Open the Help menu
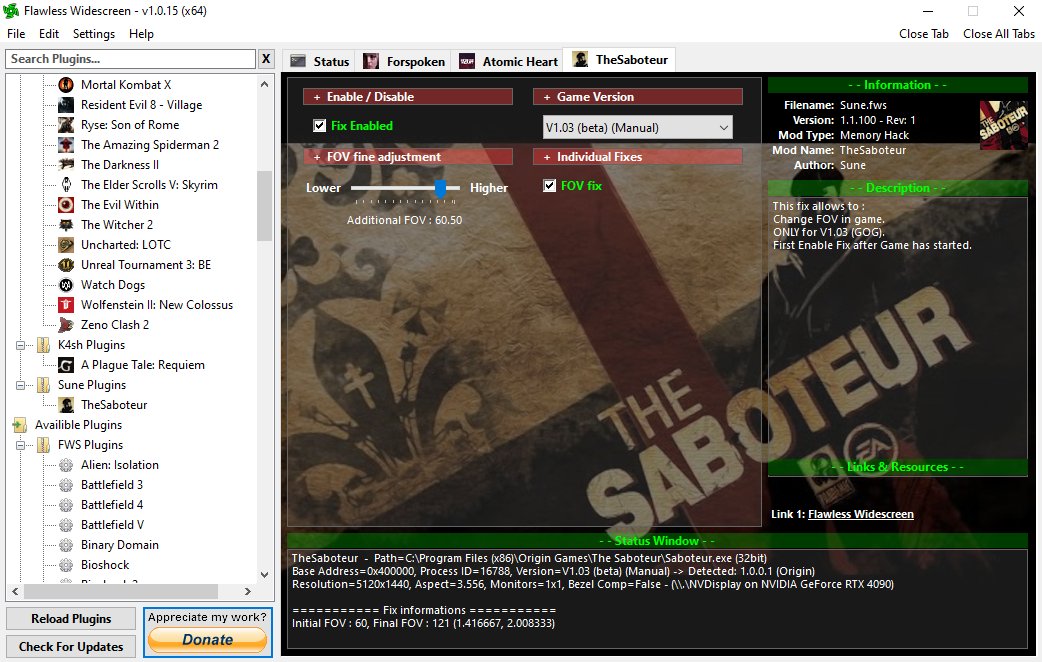Viewport: 1042px width, 662px height. (141, 34)
